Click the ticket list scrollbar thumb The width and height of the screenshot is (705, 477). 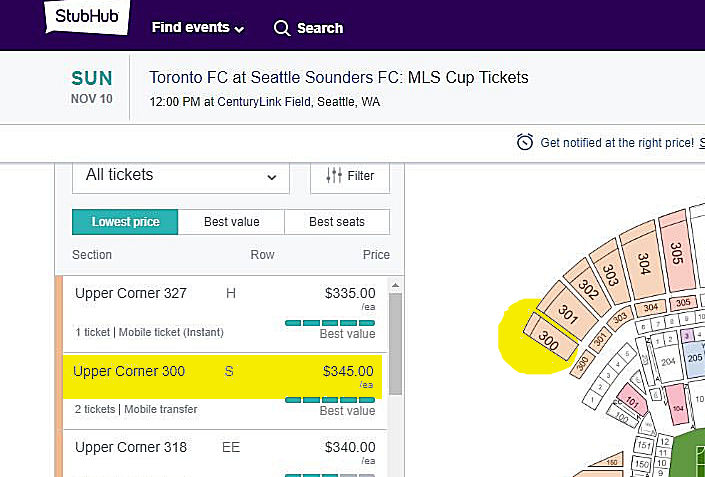395,344
